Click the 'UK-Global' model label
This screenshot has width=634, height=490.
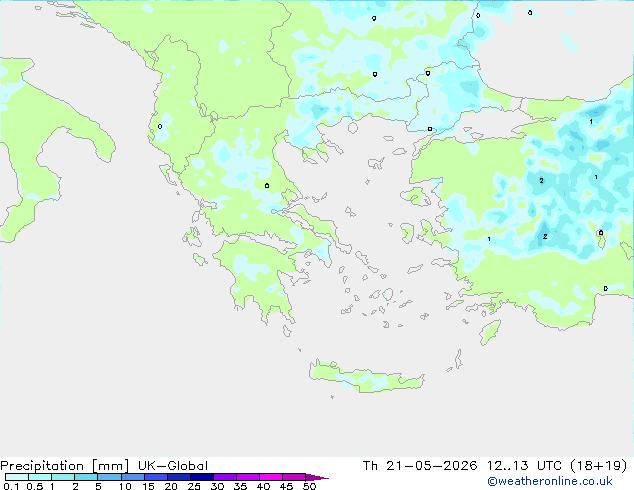(173, 466)
